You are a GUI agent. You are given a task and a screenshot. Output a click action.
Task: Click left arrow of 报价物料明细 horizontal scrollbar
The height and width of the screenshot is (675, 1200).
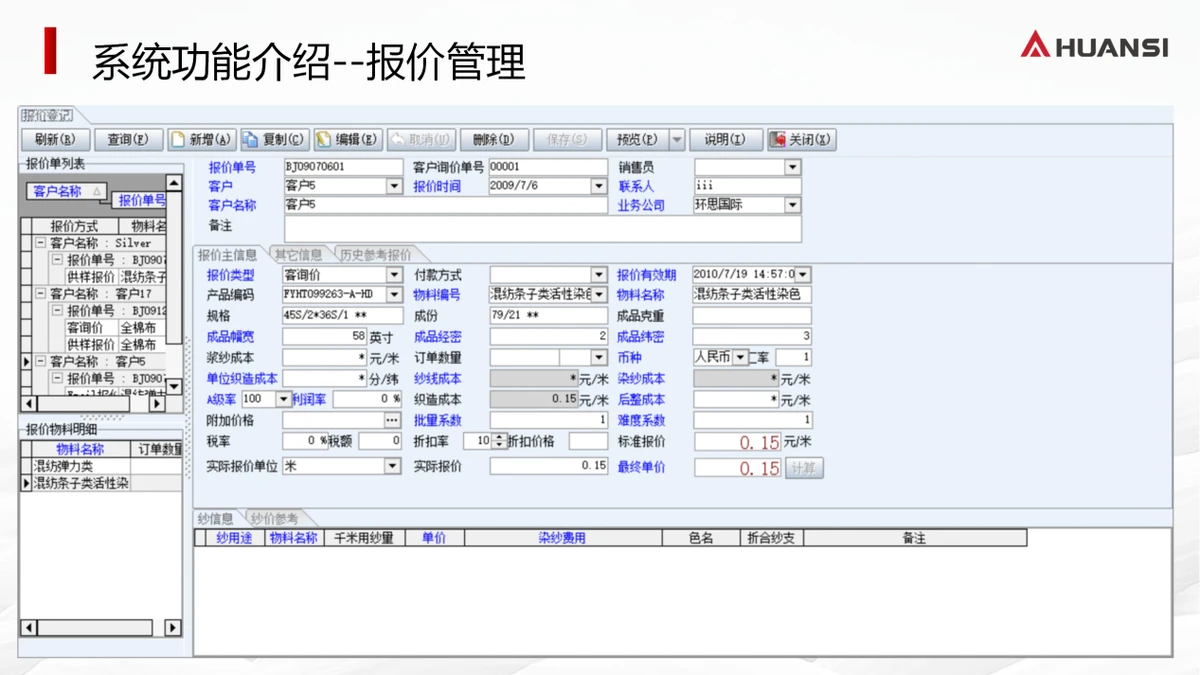(x=29, y=628)
